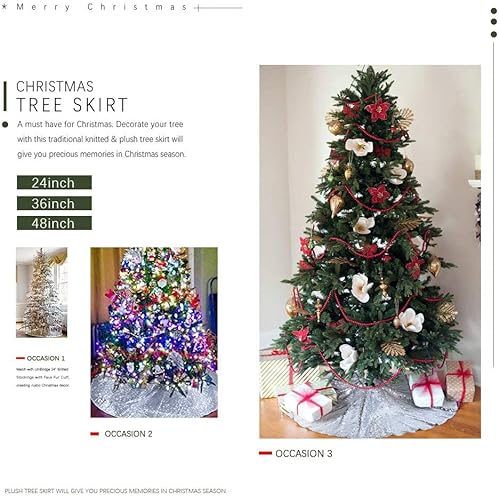Click the vertical line on the right edge
Image resolution: width=500 pixels, height=496 pixels.
pyautogui.click(x=494, y=204)
